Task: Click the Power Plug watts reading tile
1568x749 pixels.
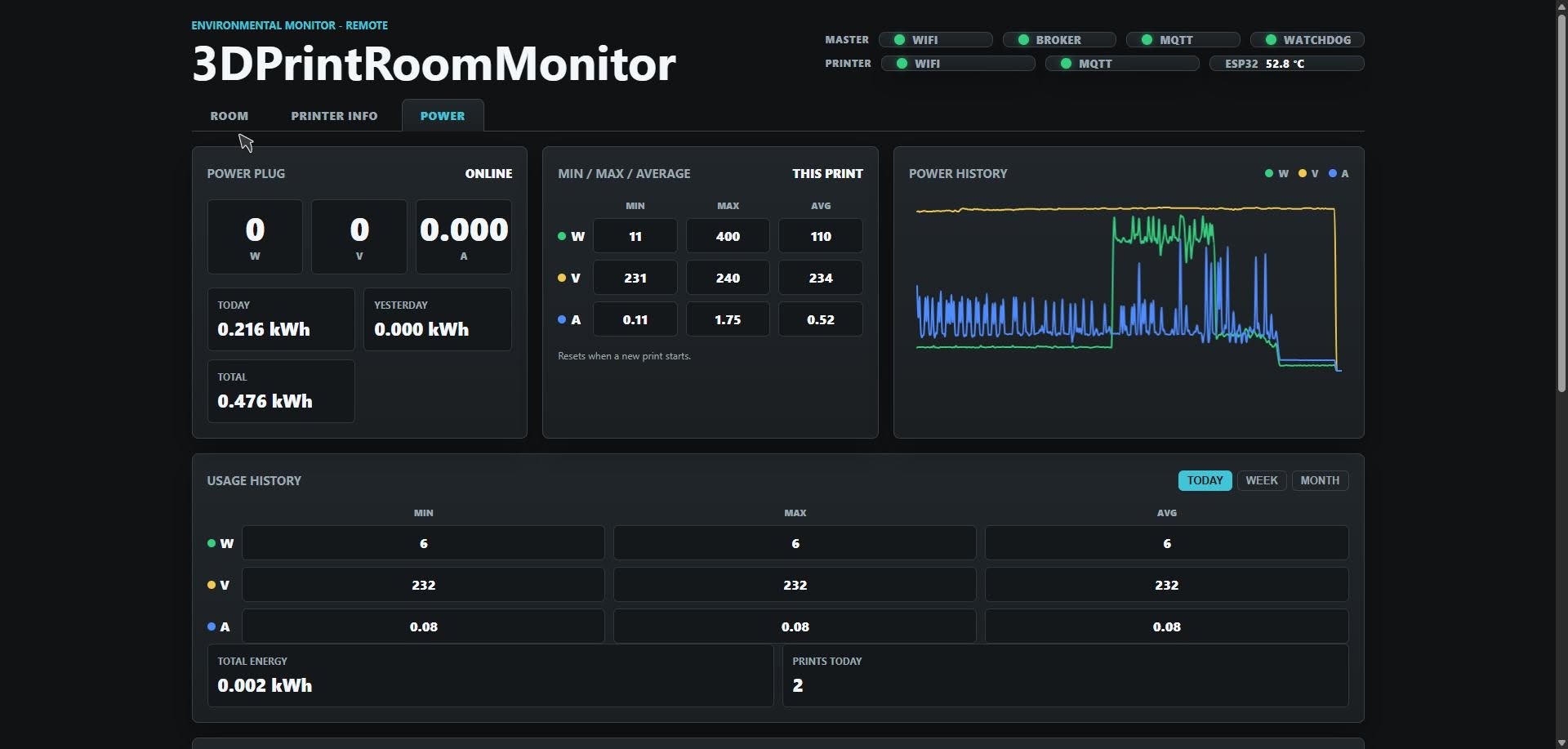Action: point(255,237)
